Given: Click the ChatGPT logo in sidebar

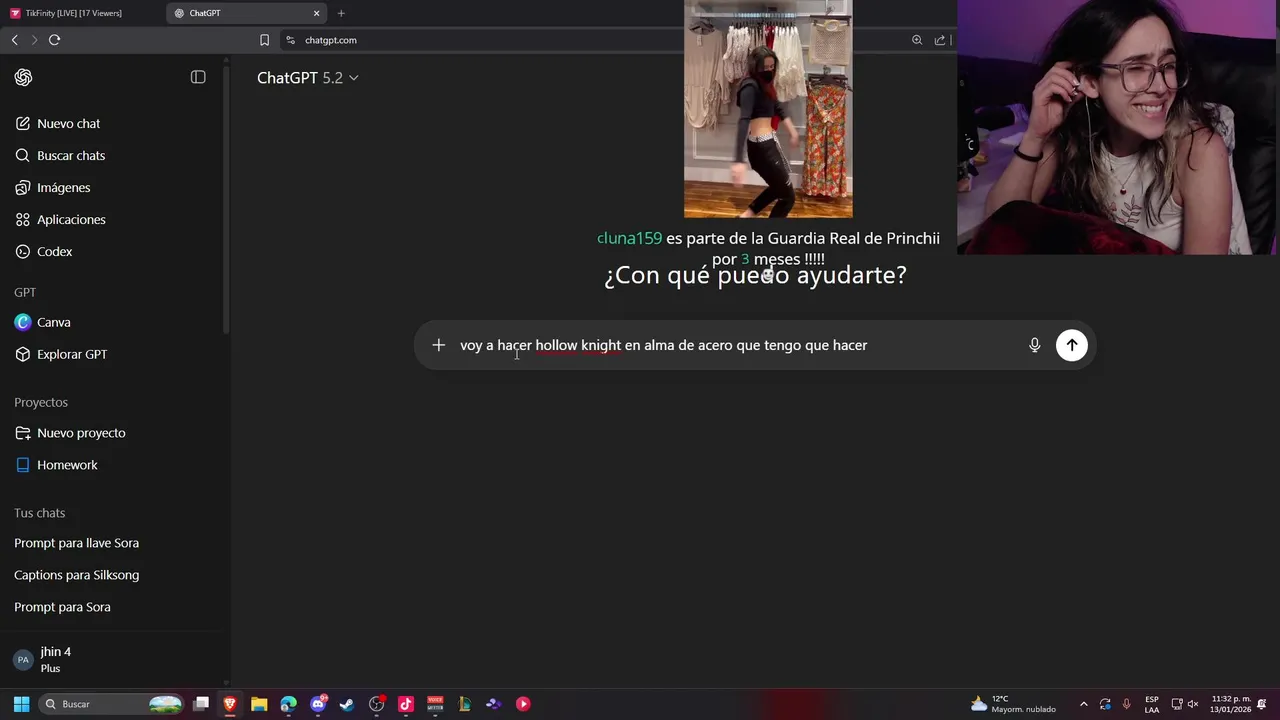Looking at the screenshot, I should click(23, 78).
